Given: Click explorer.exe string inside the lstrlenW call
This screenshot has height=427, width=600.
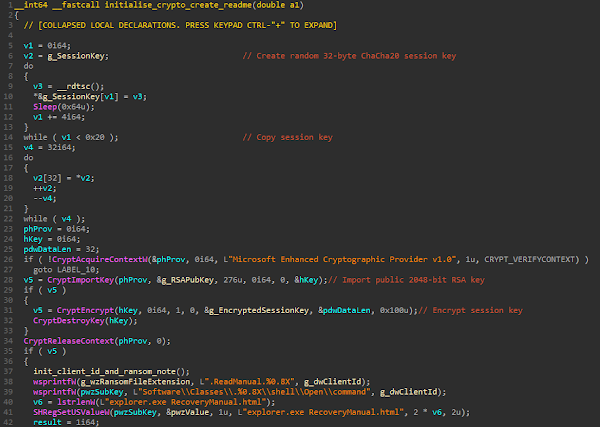Looking at the screenshot, I should pyautogui.click(x=187, y=402).
